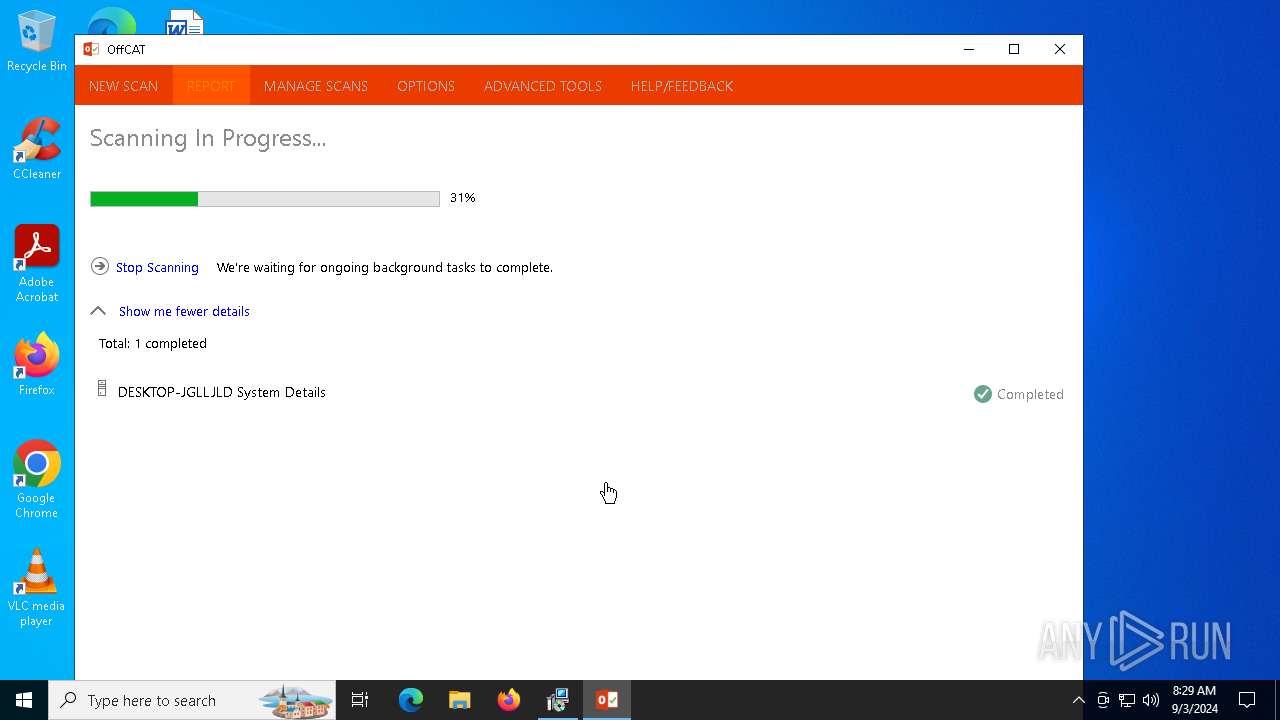Screen dimensions: 1280x720
Task: Open the ADVANCED TOOLS tab
Action: tap(543, 86)
